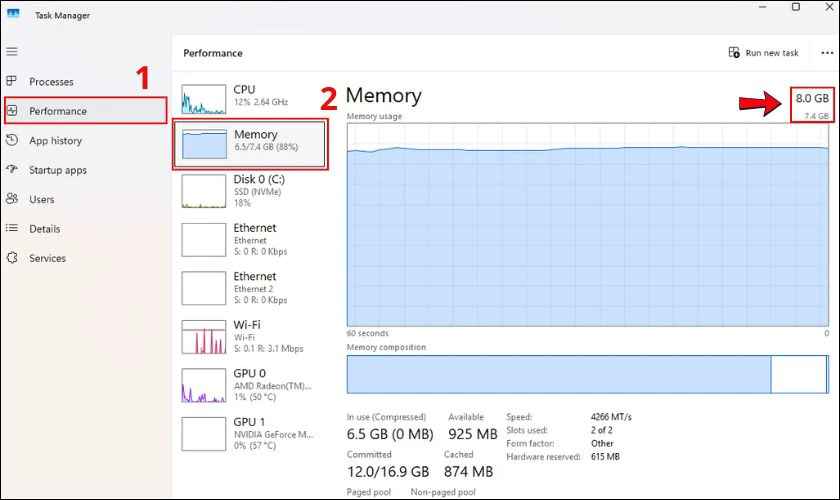Viewport: 840px width, 500px height.
Task: Click the NVIDIA GeForce GPU name
Action: [x=273, y=434]
